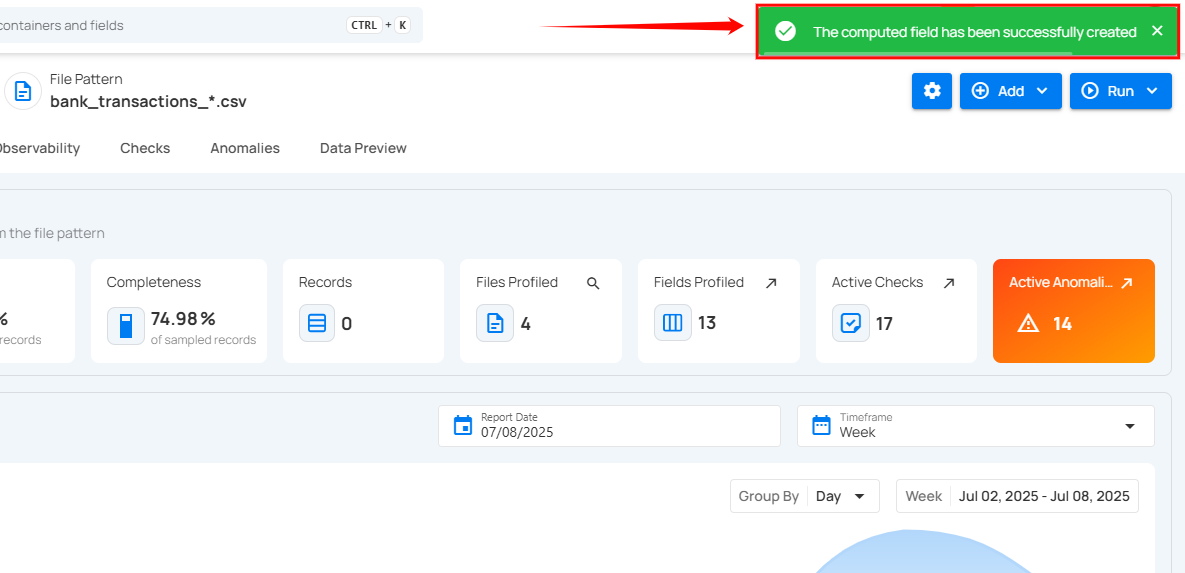This screenshot has width=1185, height=573.
Task: Open settings with the gear icon button
Action: coord(931,91)
